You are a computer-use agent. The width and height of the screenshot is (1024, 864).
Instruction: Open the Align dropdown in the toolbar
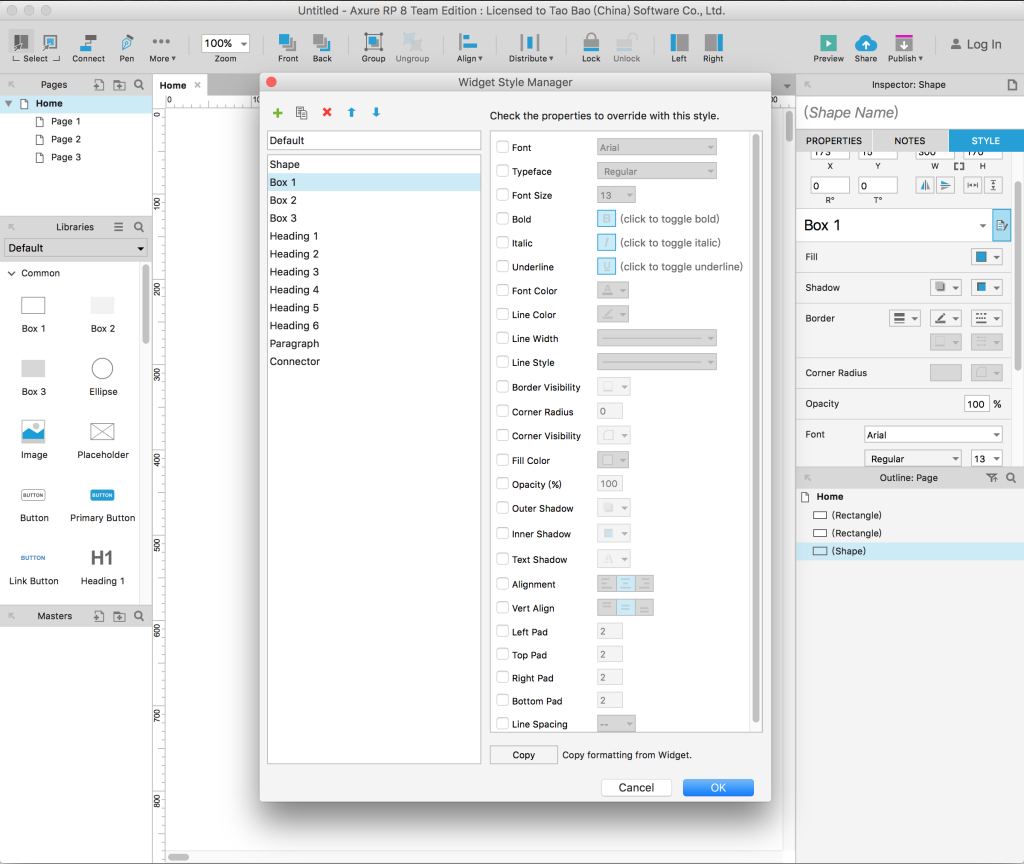click(469, 48)
